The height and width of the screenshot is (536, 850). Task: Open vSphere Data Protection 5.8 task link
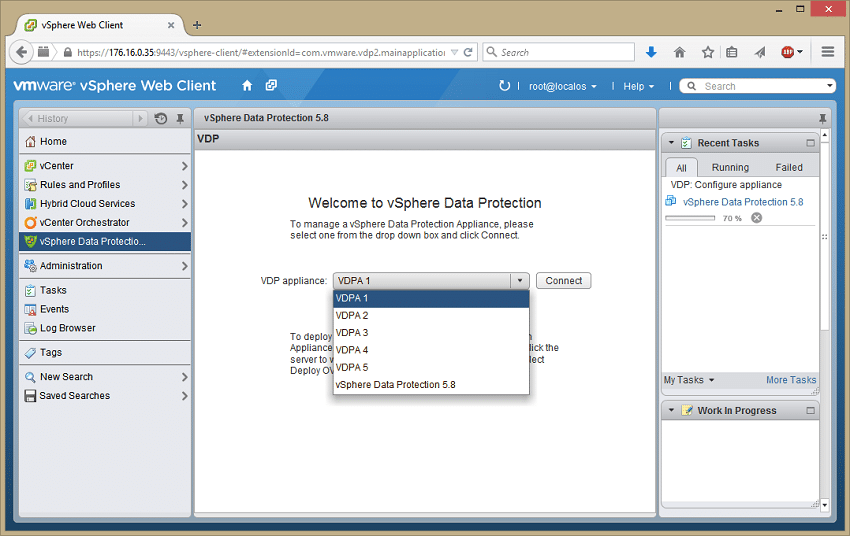[743, 202]
